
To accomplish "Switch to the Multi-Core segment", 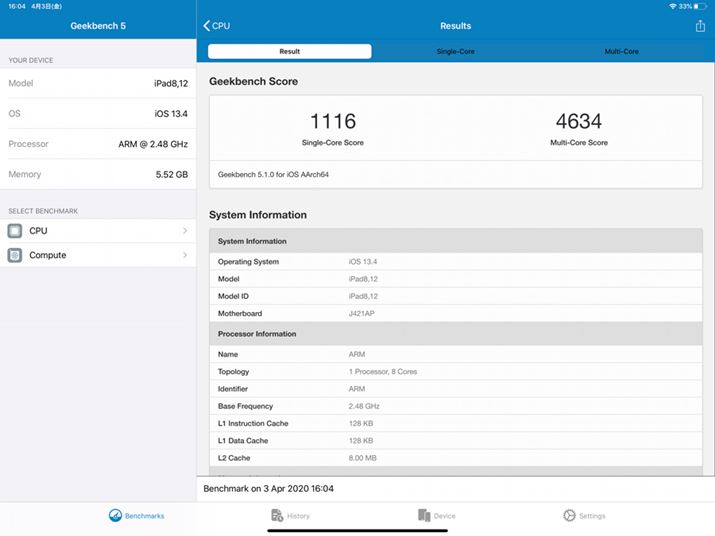I will click(x=621, y=51).
